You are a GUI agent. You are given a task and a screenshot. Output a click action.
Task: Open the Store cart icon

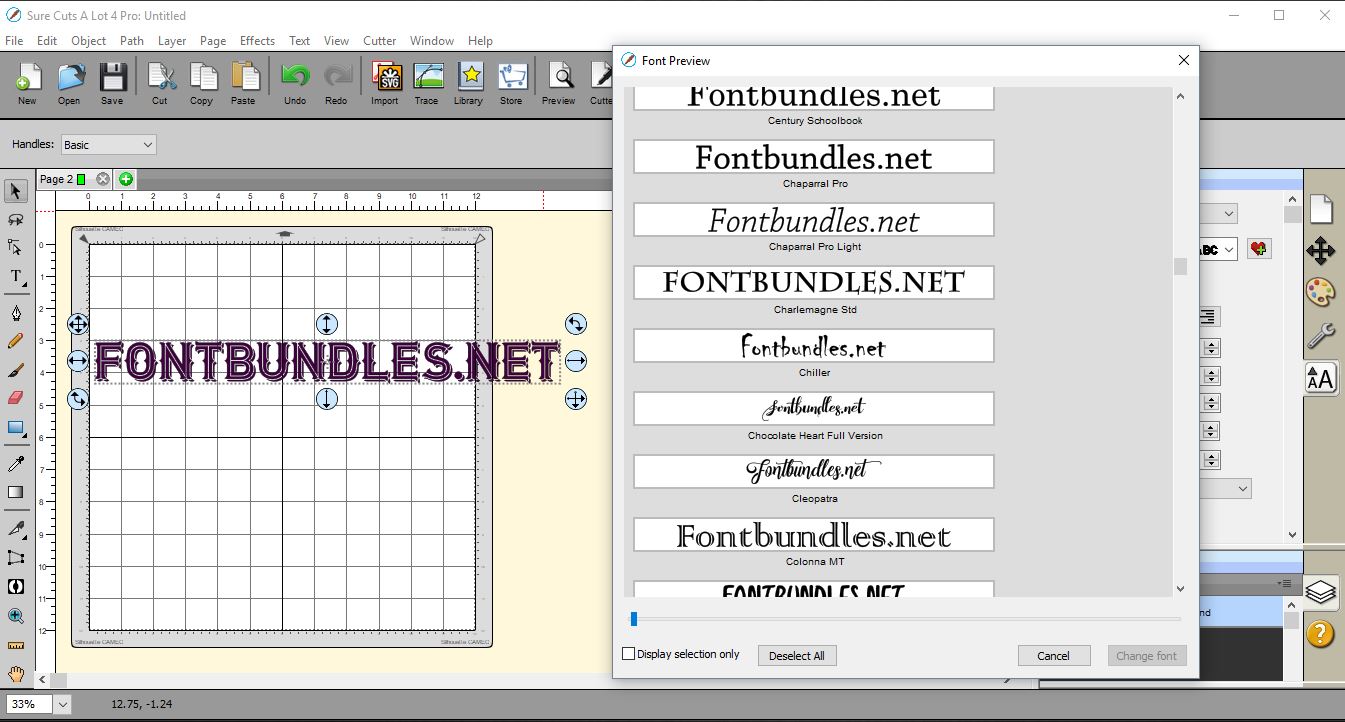511,83
